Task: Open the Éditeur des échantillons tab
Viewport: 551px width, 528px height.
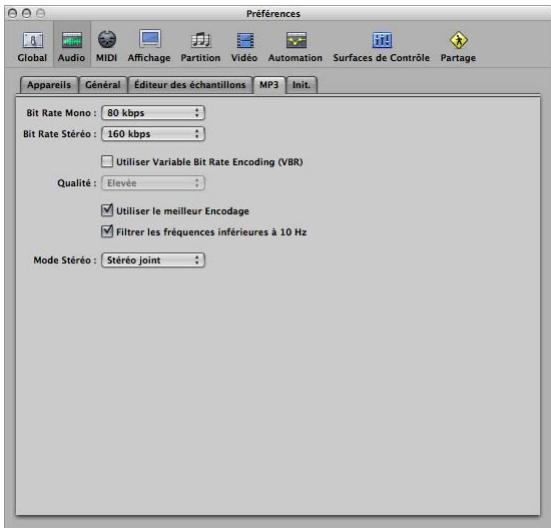Action: 190,85
